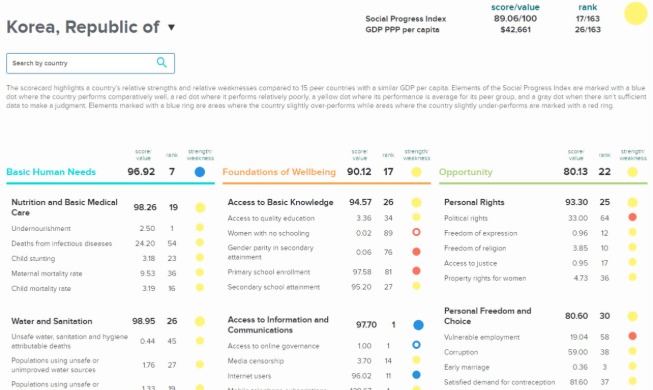Click large yellow overall score dot at top
This screenshot has height=390, width=653.
(636, 13)
